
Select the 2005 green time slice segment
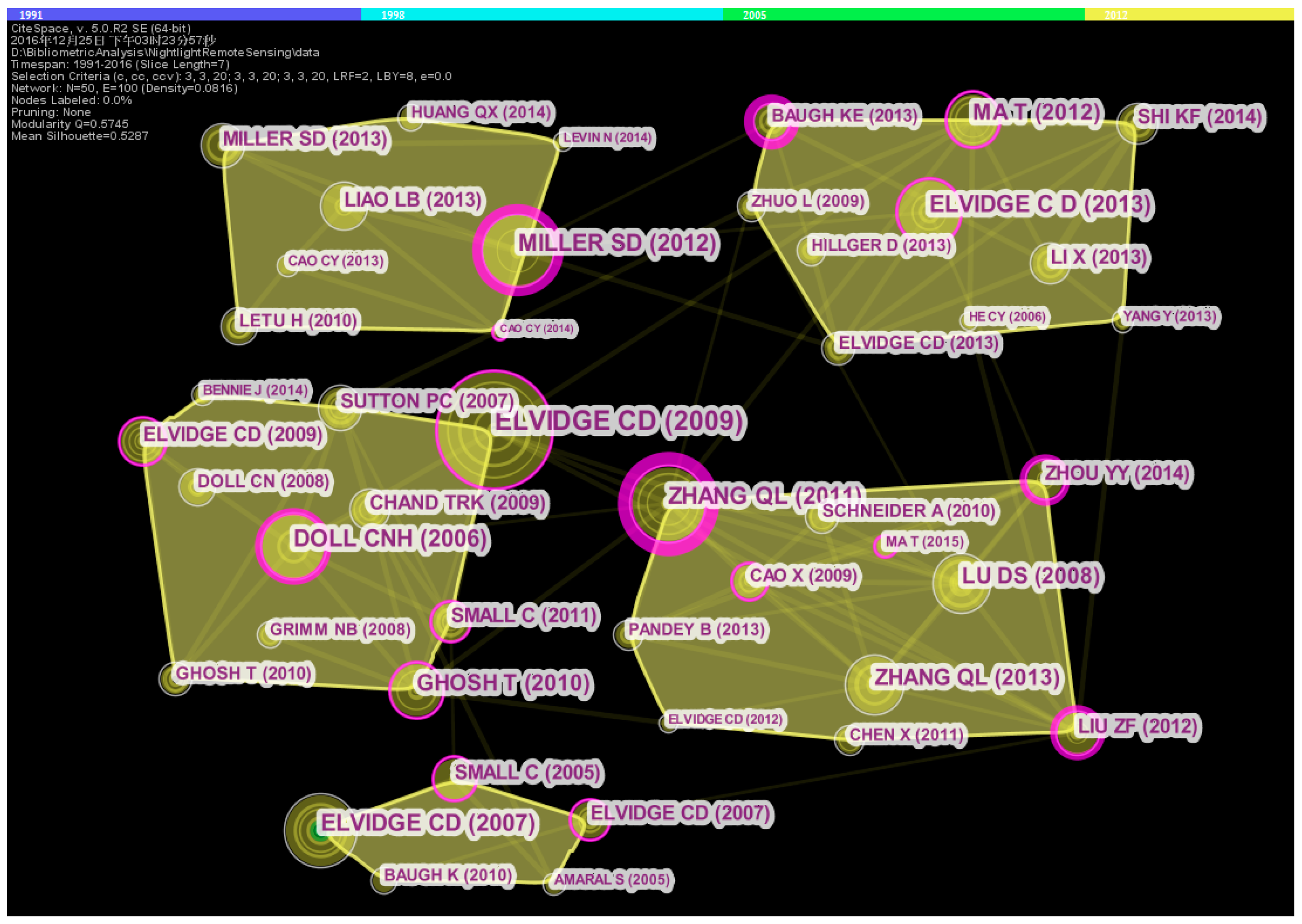click(x=903, y=15)
